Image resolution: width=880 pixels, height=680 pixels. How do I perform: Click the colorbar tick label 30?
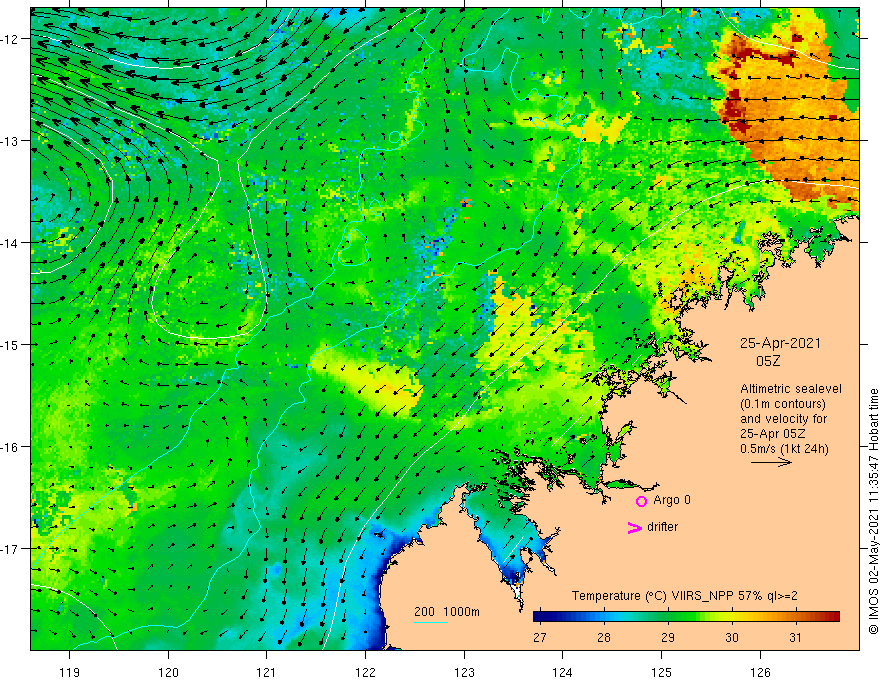tap(731, 637)
